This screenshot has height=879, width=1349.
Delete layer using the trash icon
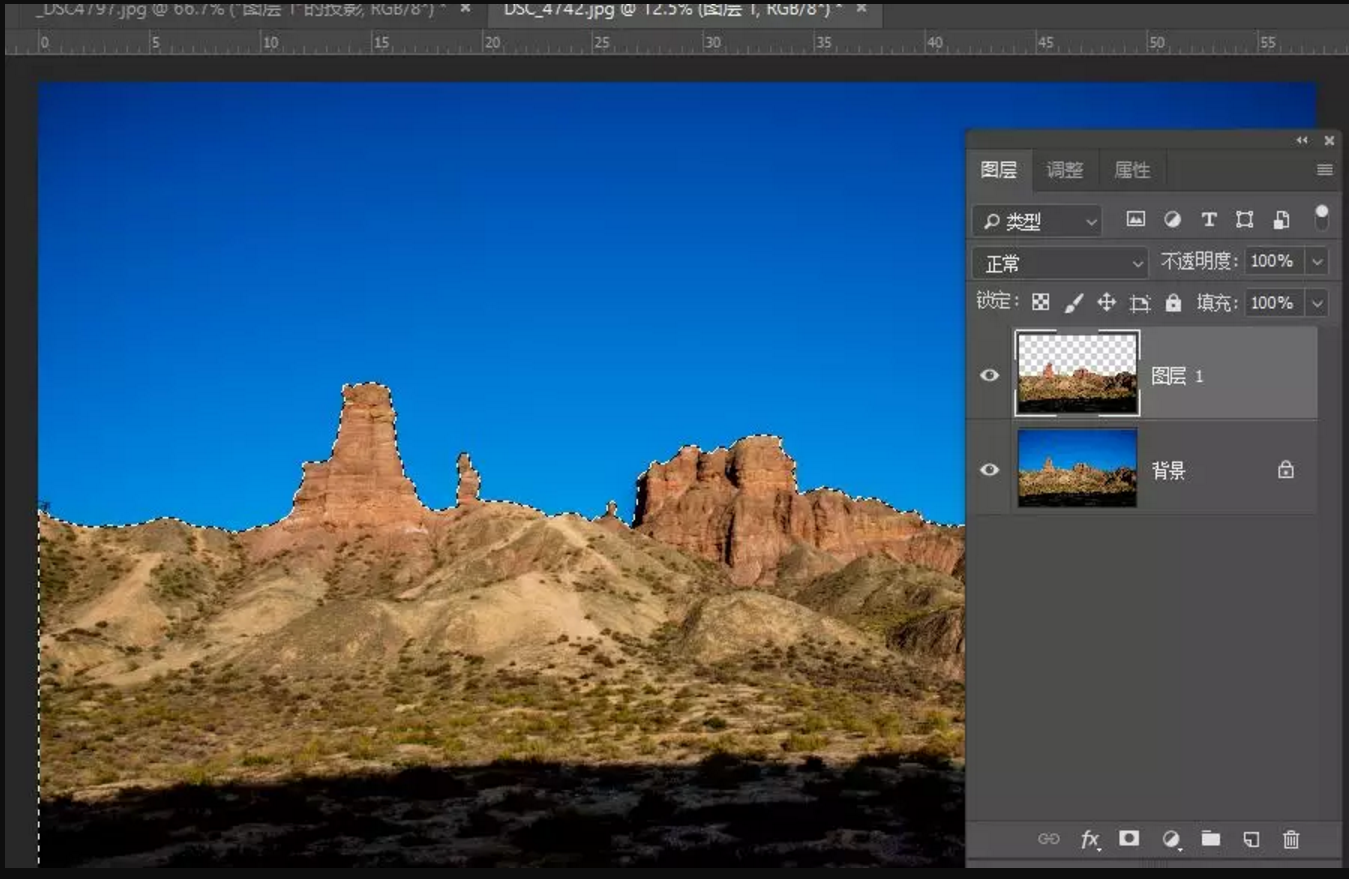coord(1291,840)
